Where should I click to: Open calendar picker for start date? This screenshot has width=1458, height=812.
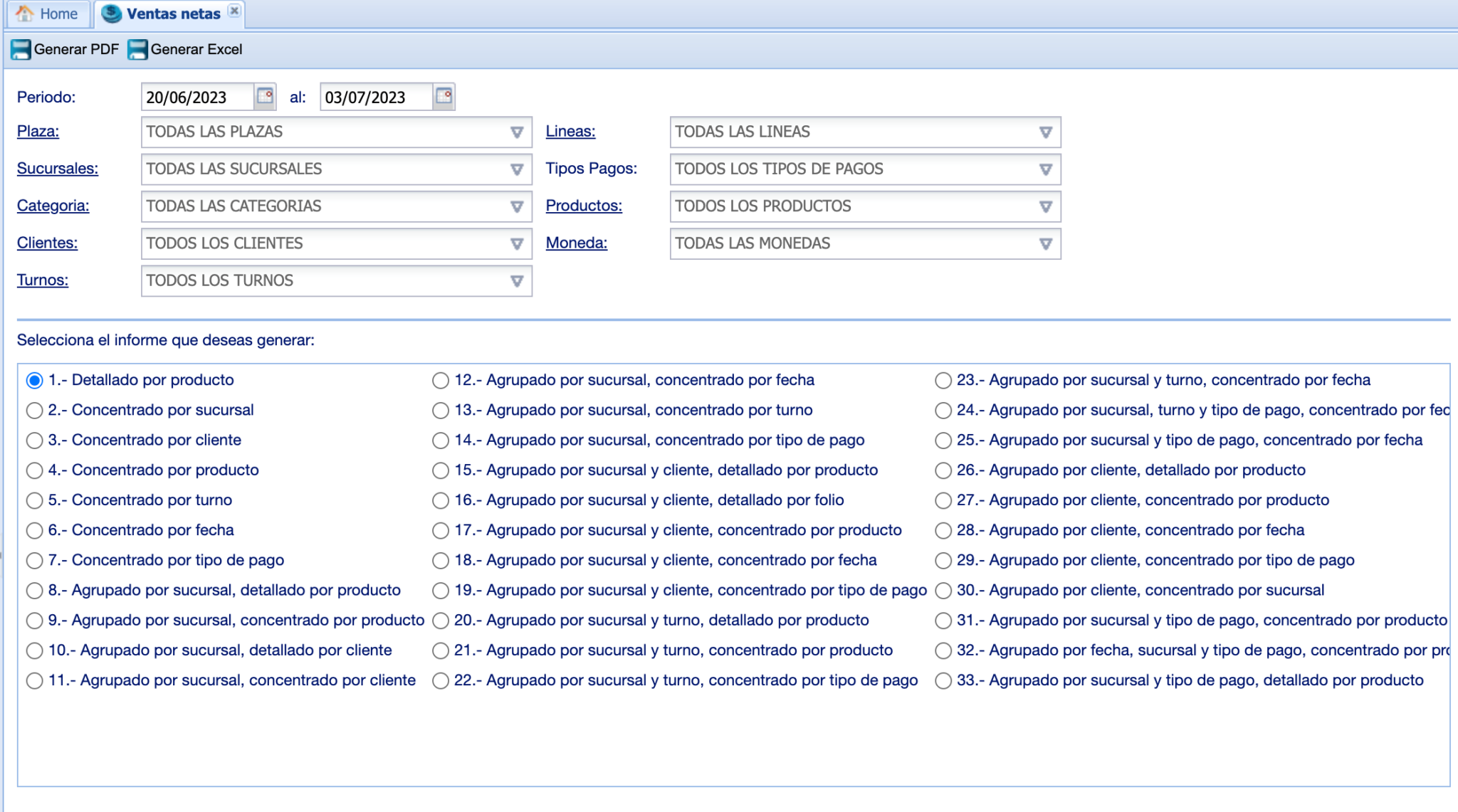click(x=265, y=96)
